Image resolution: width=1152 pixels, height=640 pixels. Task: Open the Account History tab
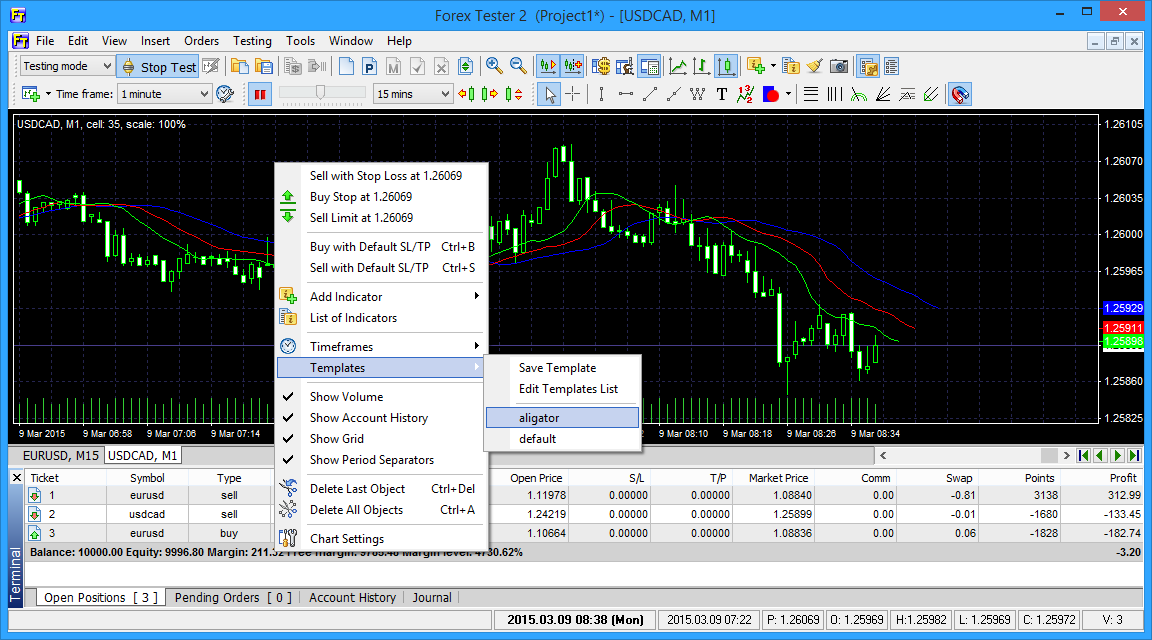pyautogui.click(x=352, y=597)
